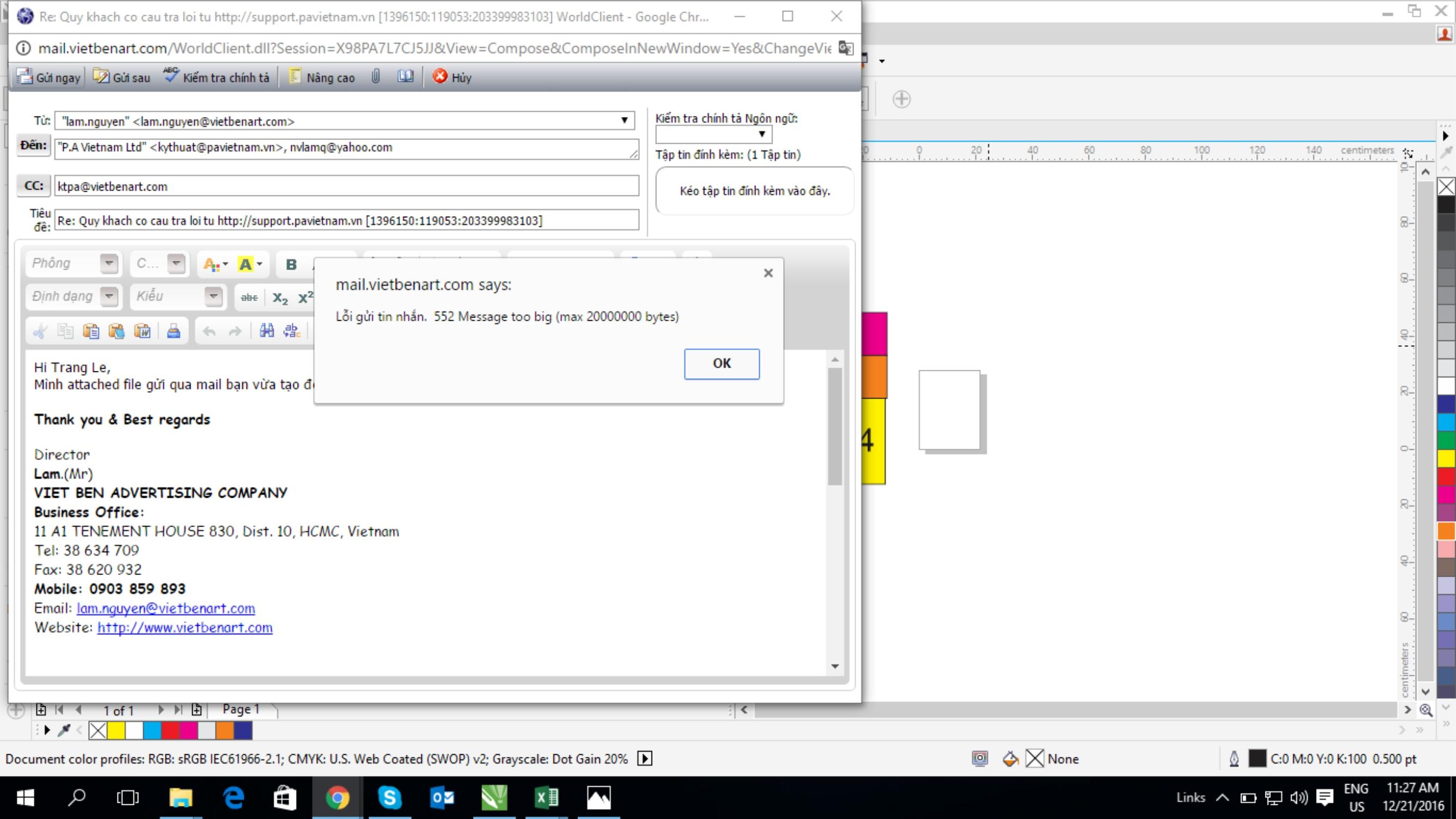1456x819 pixels.
Task: Open Nâng cao advanced options
Action: point(322,77)
